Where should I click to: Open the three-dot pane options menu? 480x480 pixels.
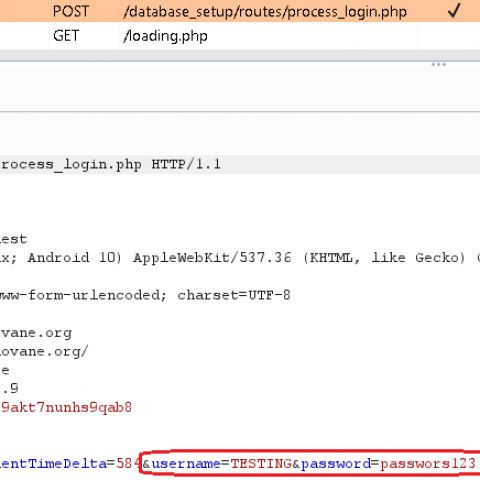438,64
